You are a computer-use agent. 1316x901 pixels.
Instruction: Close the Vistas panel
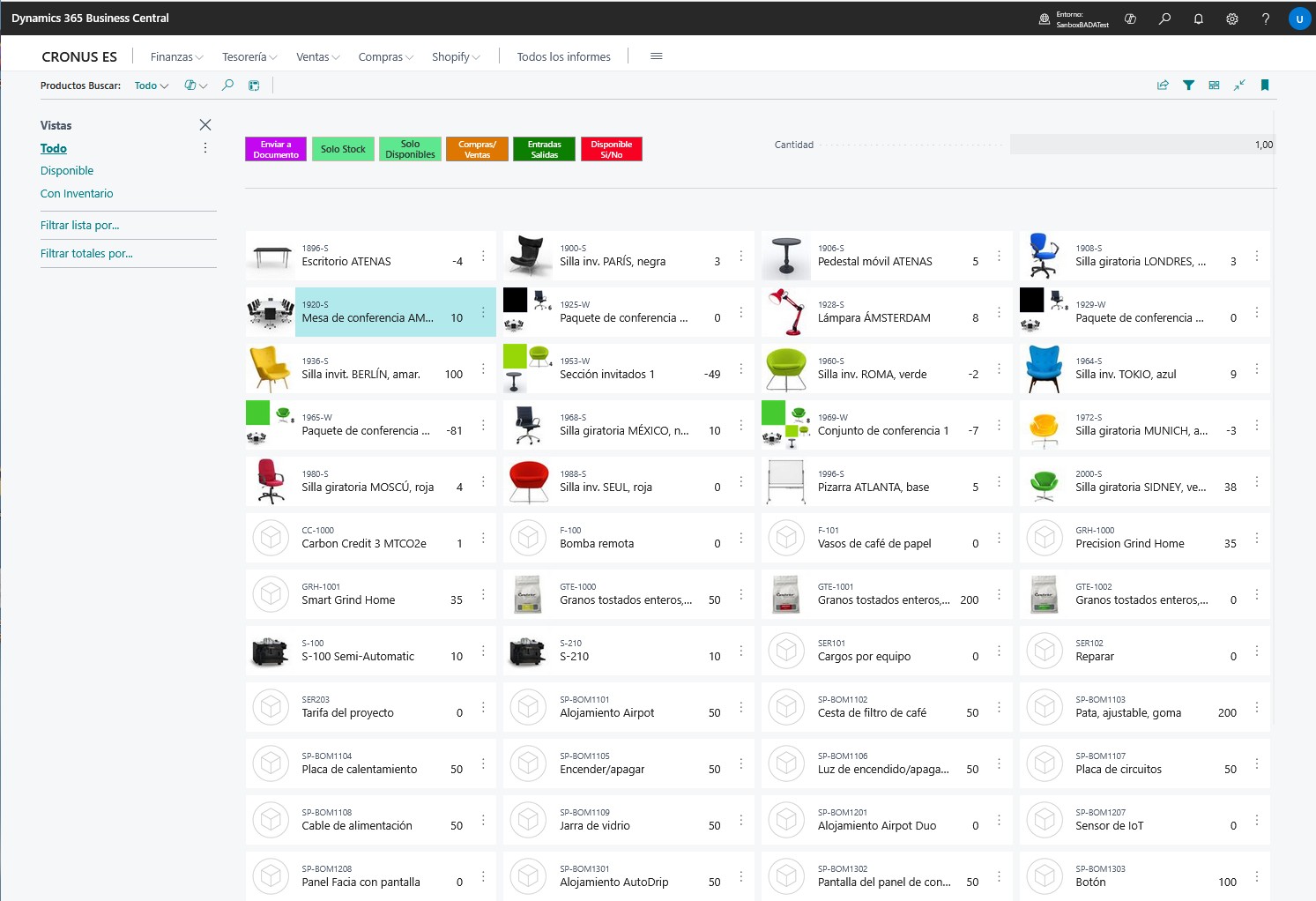pyautogui.click(x=205, y=125)
